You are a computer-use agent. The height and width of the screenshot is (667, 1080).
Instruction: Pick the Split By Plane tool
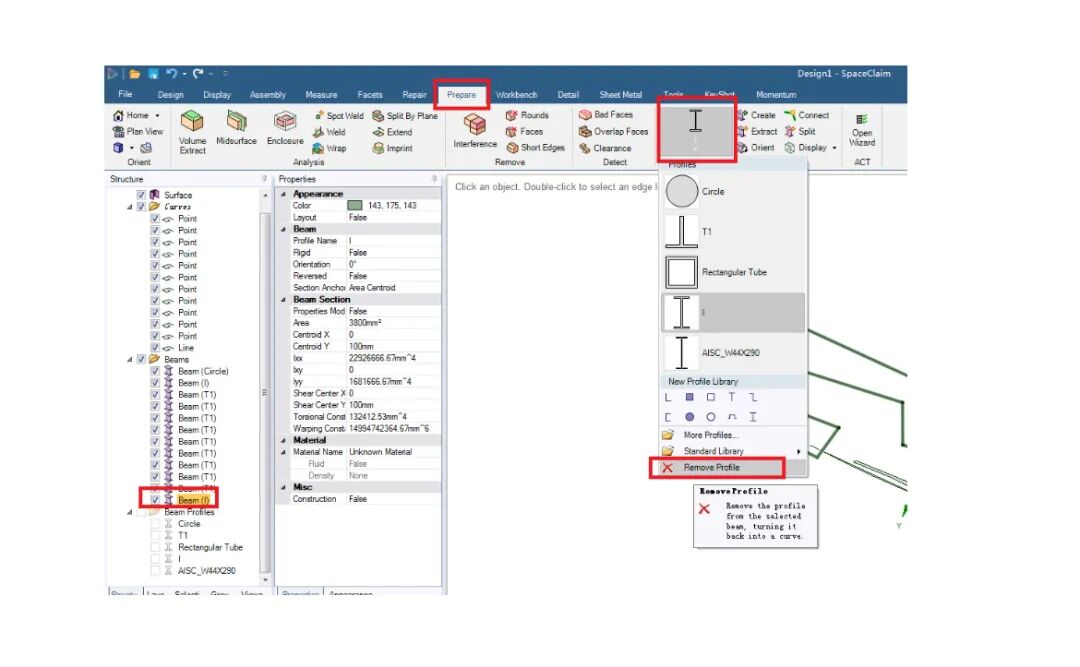pos(405,116)
